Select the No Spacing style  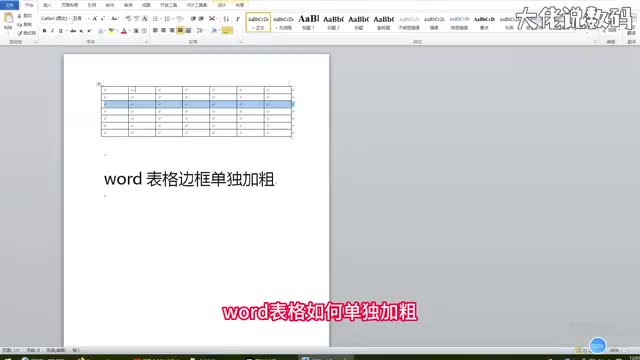(283, 22)
